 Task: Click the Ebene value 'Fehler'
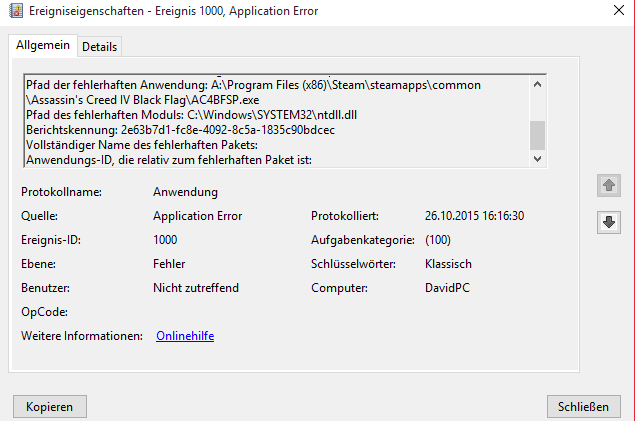tap(169, 264)
